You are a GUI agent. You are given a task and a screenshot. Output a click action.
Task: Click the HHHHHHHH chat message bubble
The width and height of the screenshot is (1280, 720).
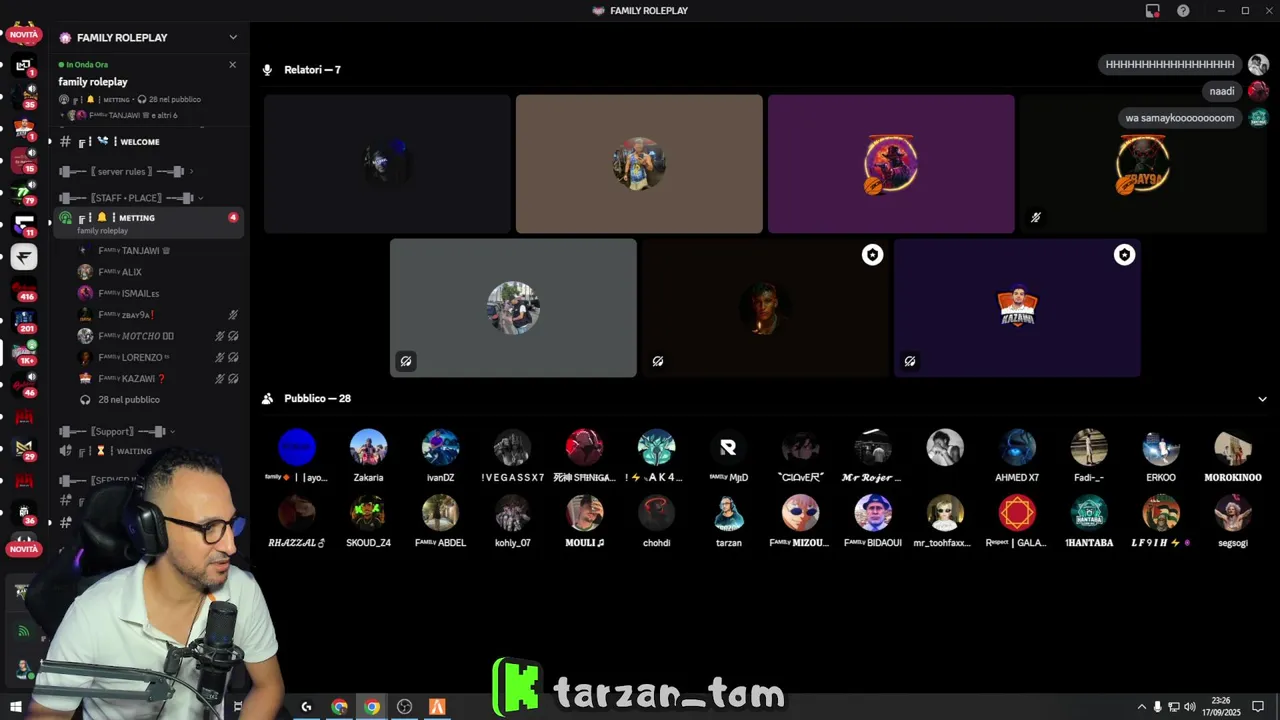tap(1169, 64)
